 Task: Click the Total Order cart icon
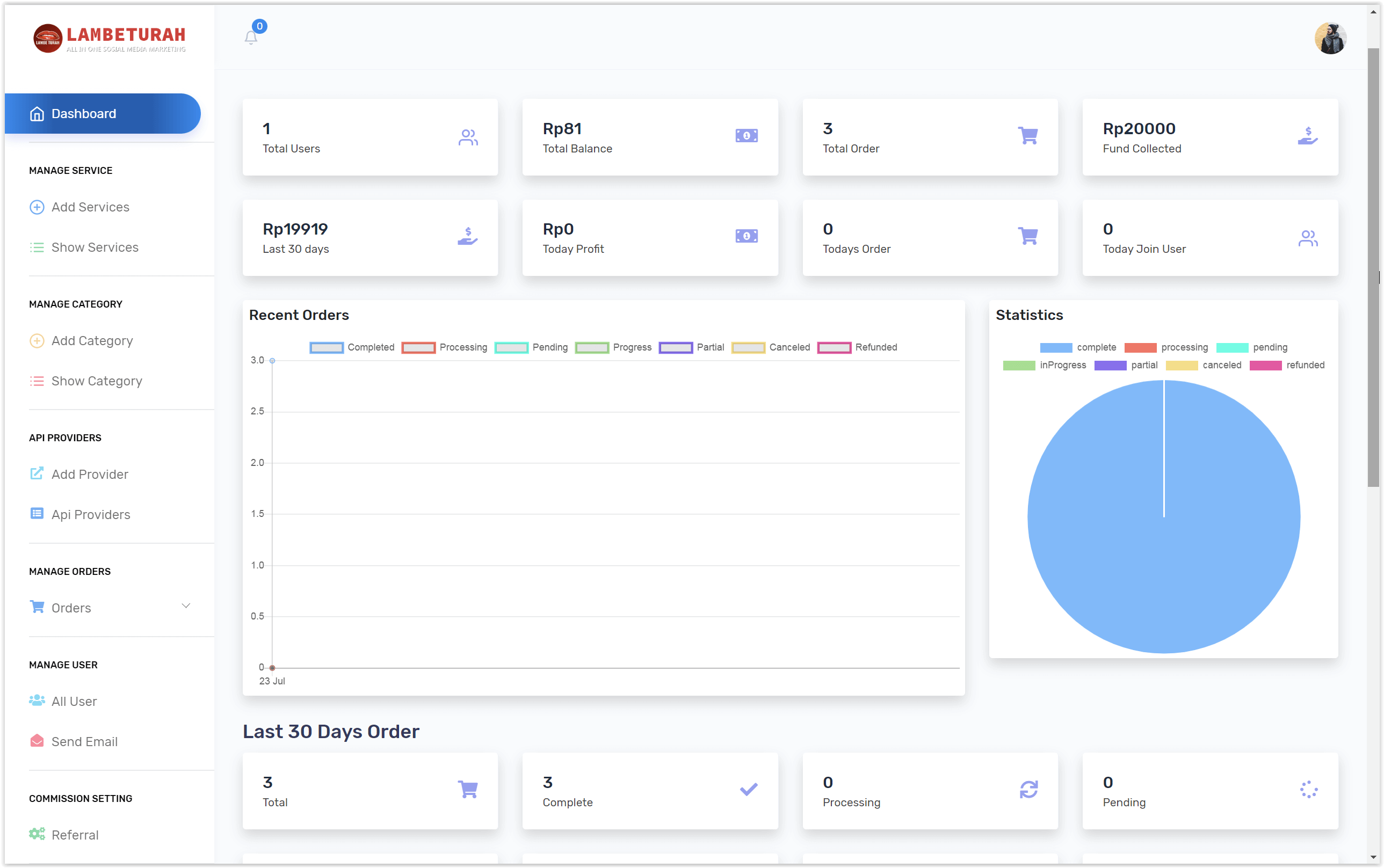point(1027,135)
